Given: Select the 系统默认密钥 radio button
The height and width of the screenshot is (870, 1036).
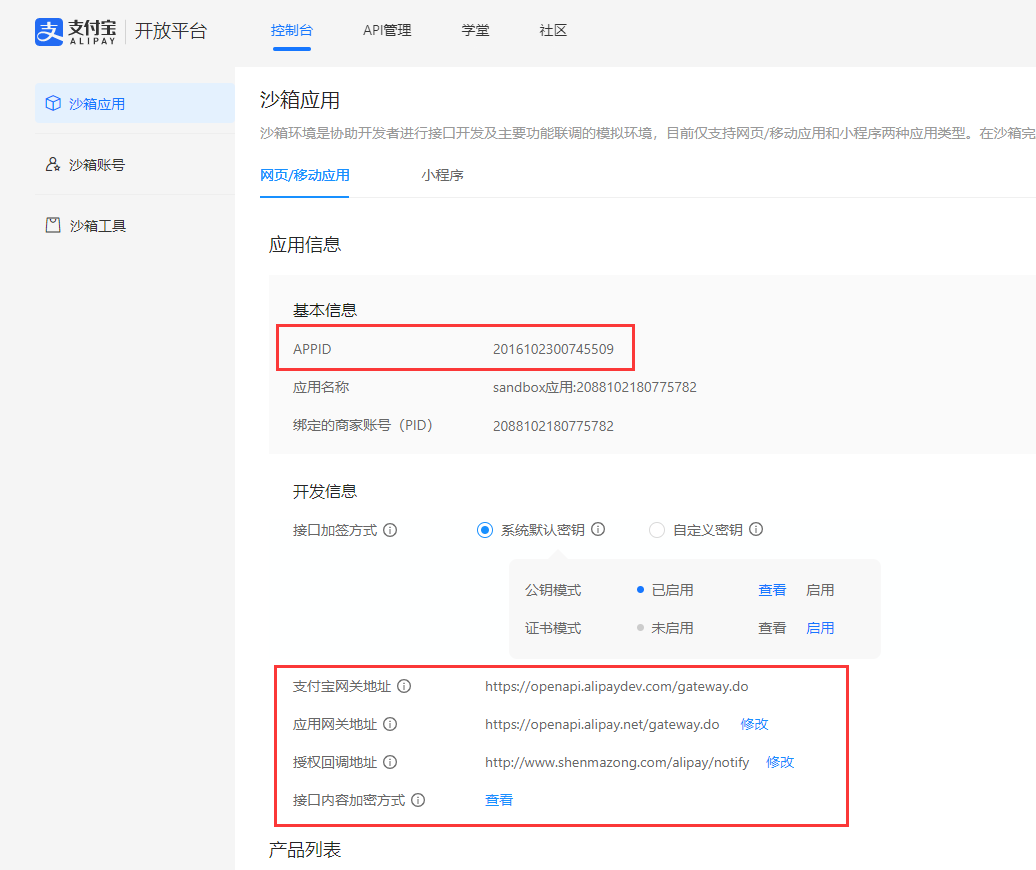Looking at the screenshot, I should 485,530.
